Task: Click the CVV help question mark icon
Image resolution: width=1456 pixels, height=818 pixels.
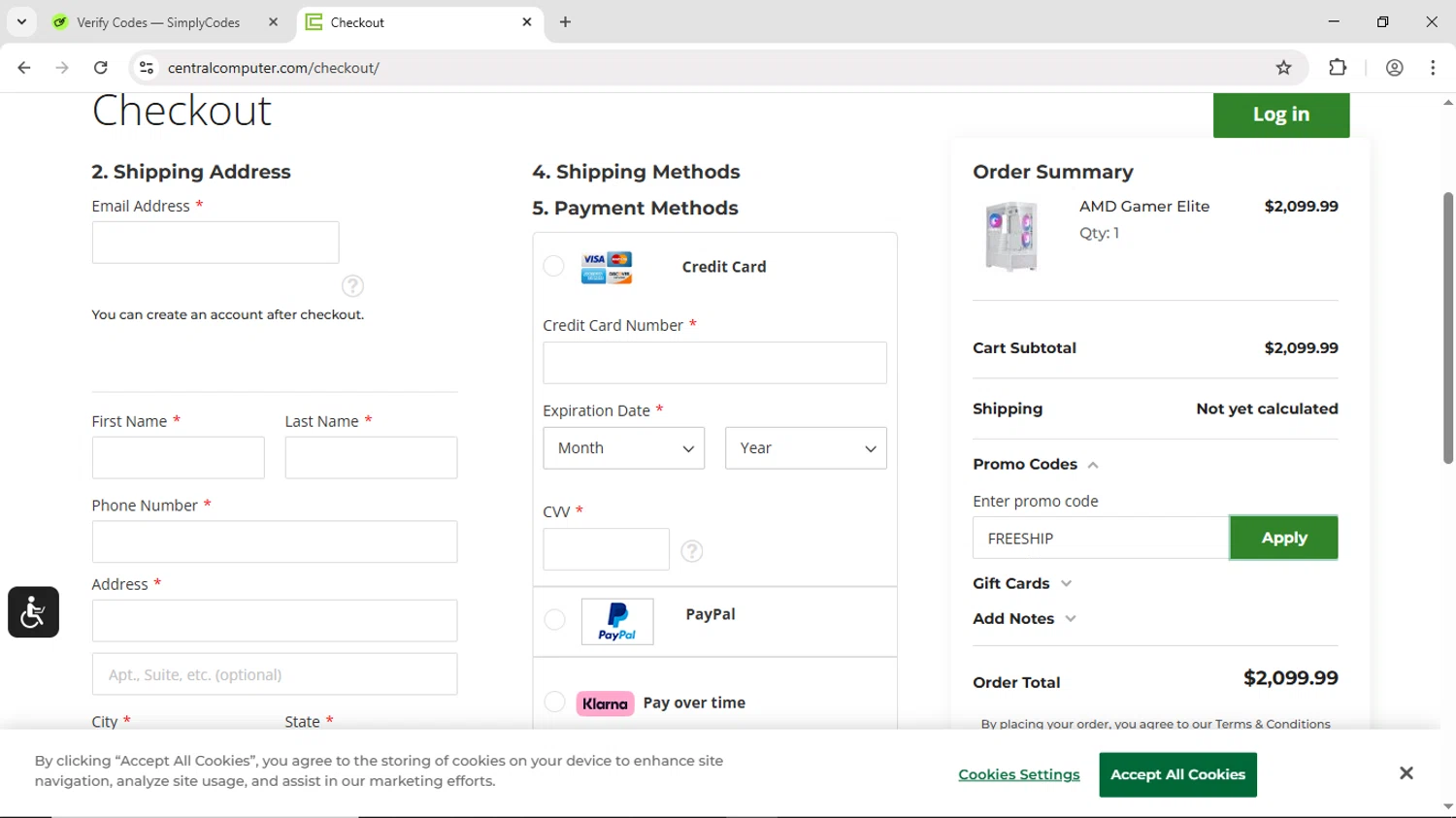Action: [692, 551]
